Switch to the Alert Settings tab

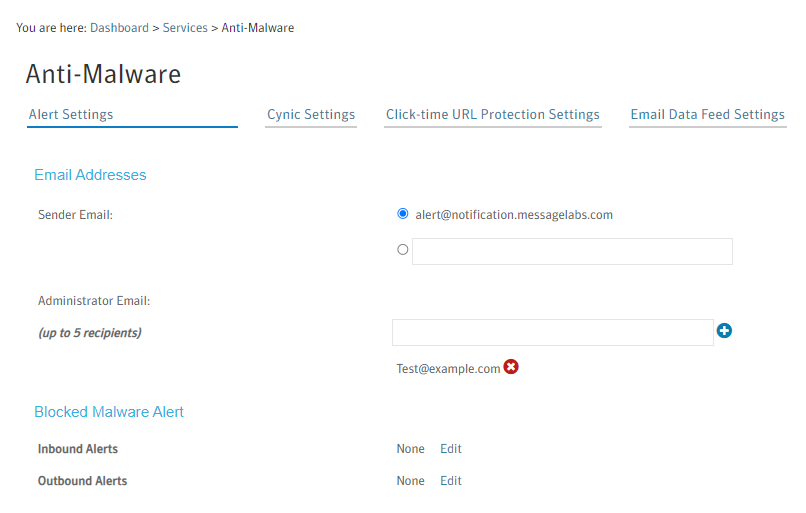(71, 115)
